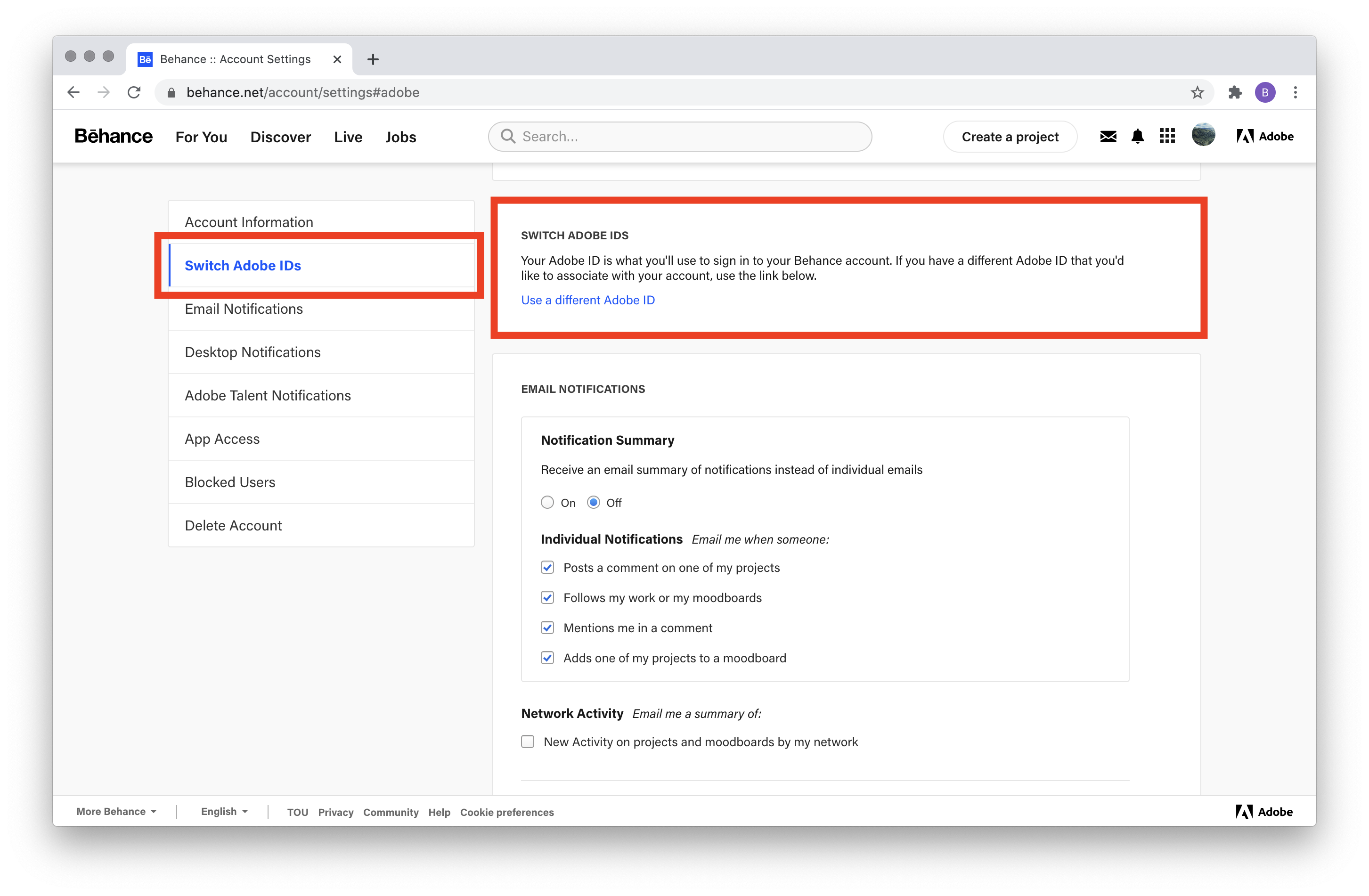Uncheck Follows my work or my moodboards

click(x=547, y=597)
